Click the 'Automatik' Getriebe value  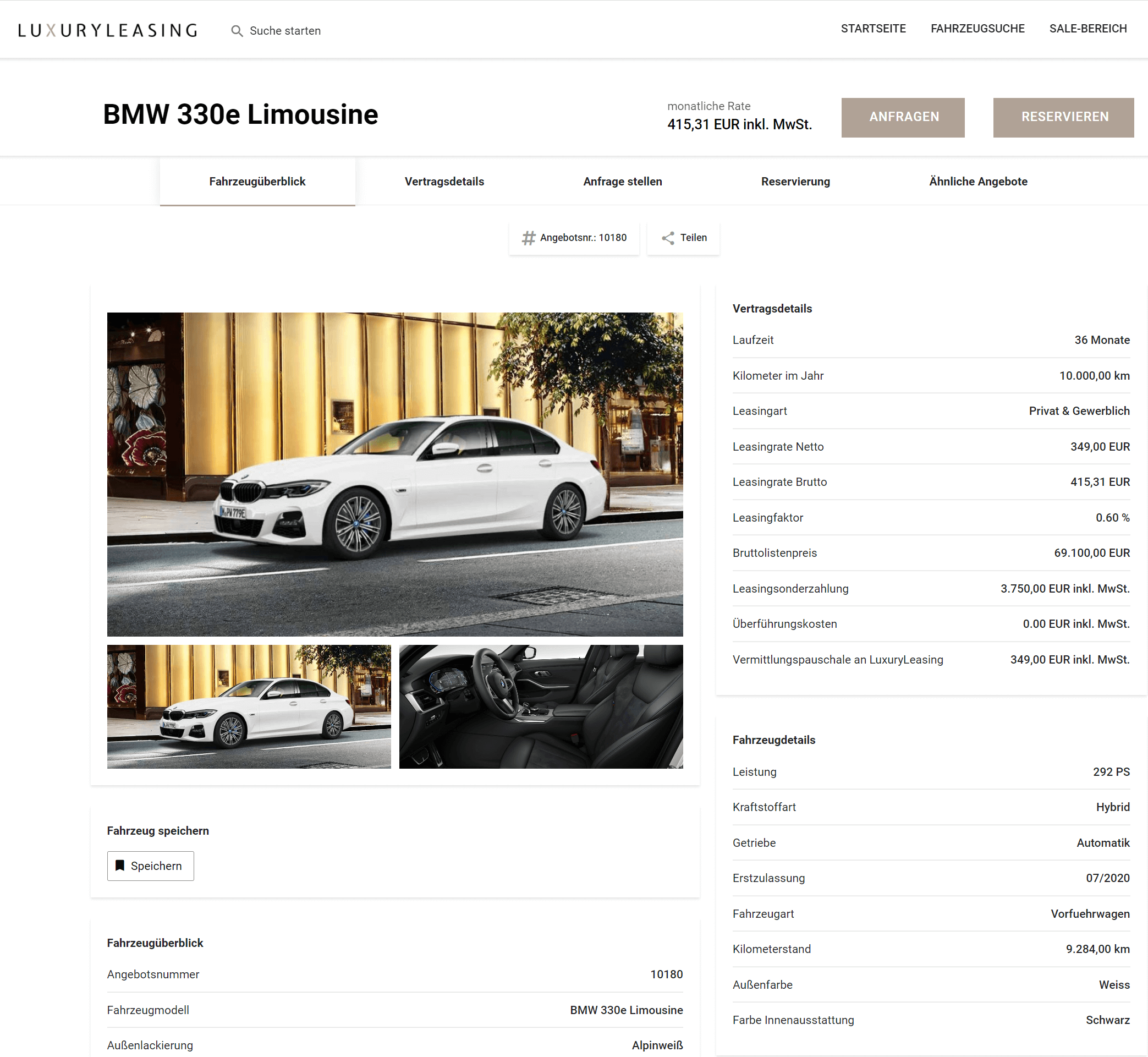[1103, 842]
